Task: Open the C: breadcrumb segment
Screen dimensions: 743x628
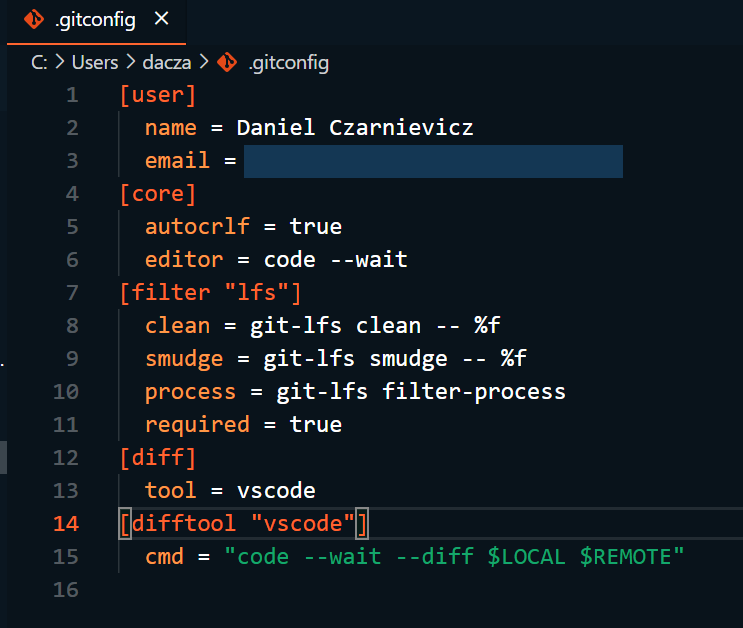Action: 39,62
